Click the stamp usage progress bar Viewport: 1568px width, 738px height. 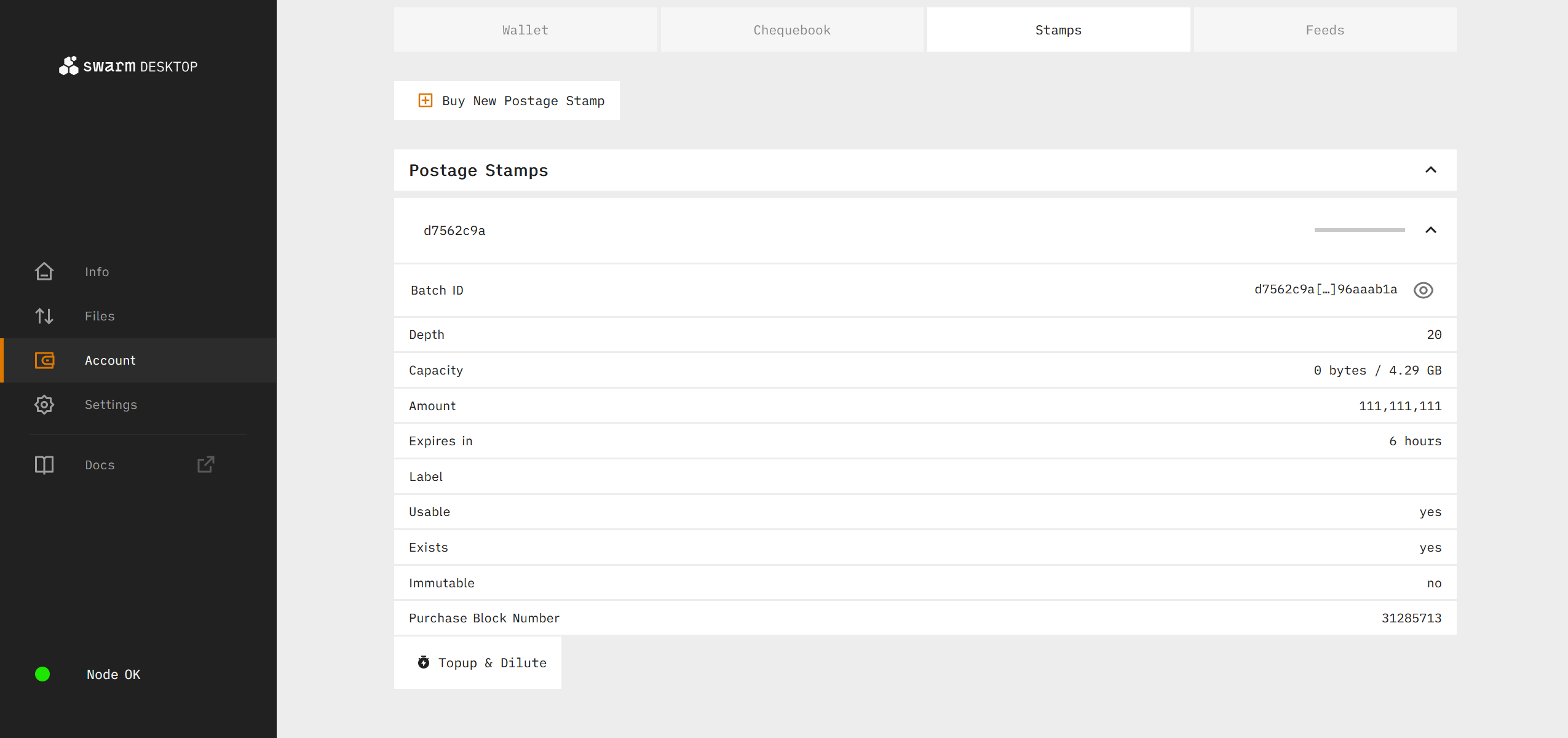[1359, 230]
